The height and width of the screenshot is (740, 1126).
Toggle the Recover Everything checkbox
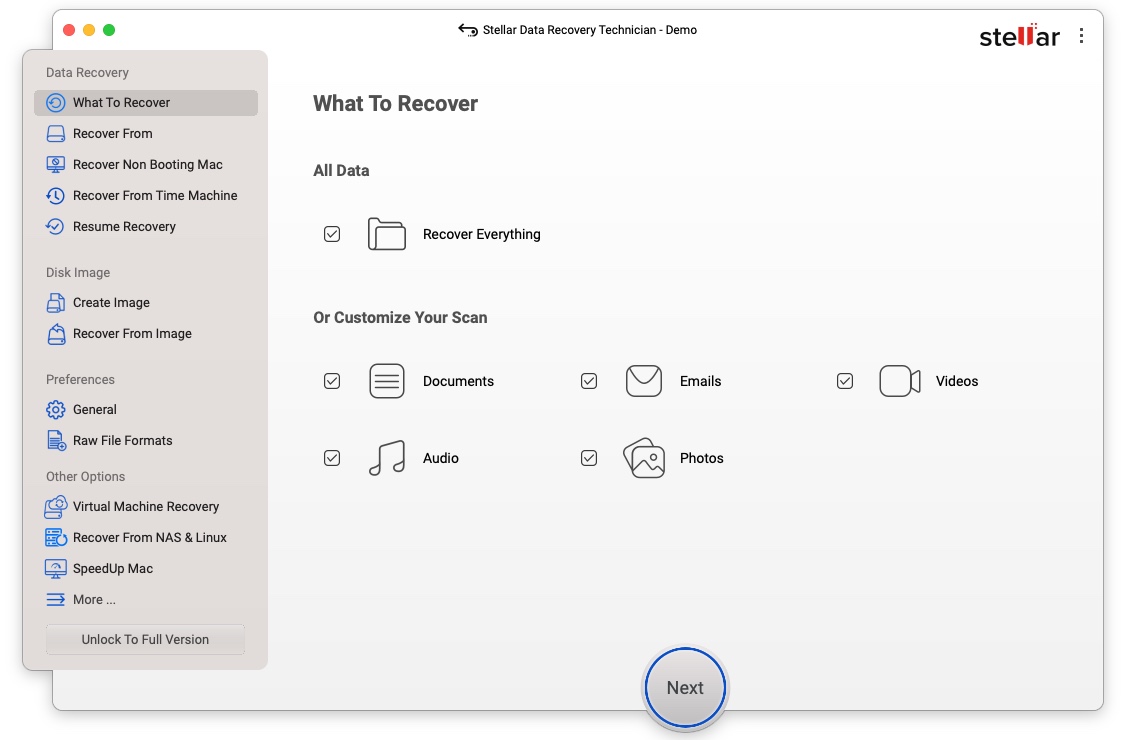pyautogui.click(x=332, y=234)
